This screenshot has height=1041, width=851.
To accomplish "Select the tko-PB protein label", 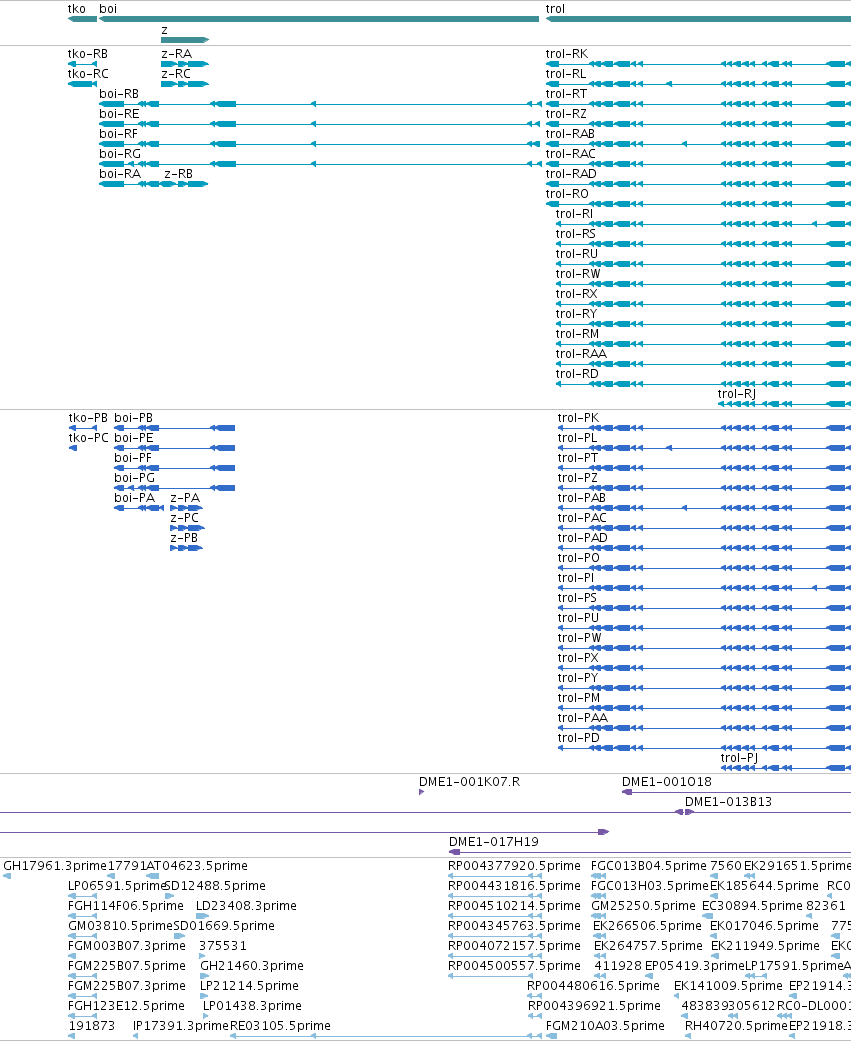I will pyautogui.click(x=88, y=418).
